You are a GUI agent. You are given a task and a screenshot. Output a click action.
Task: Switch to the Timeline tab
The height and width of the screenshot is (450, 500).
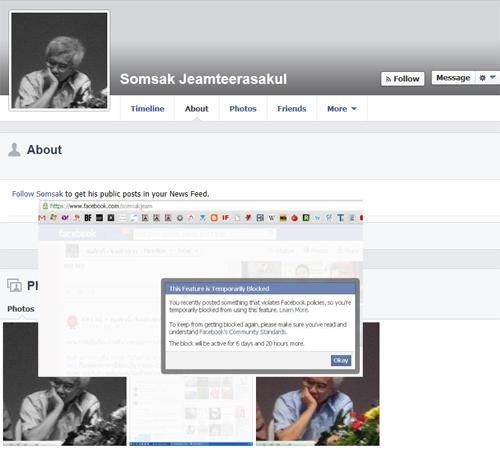[147, 109]
